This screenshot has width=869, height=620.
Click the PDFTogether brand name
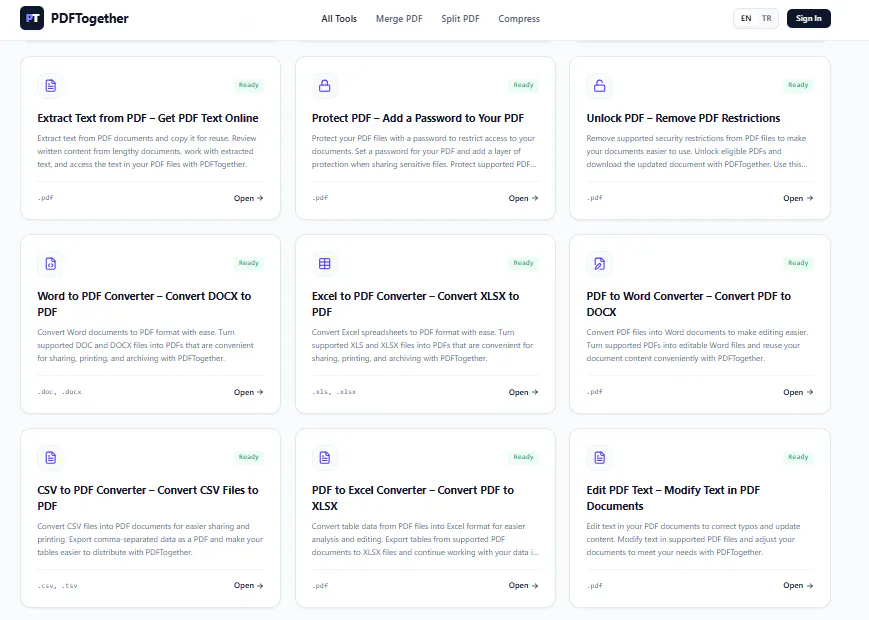click(90, 19)
